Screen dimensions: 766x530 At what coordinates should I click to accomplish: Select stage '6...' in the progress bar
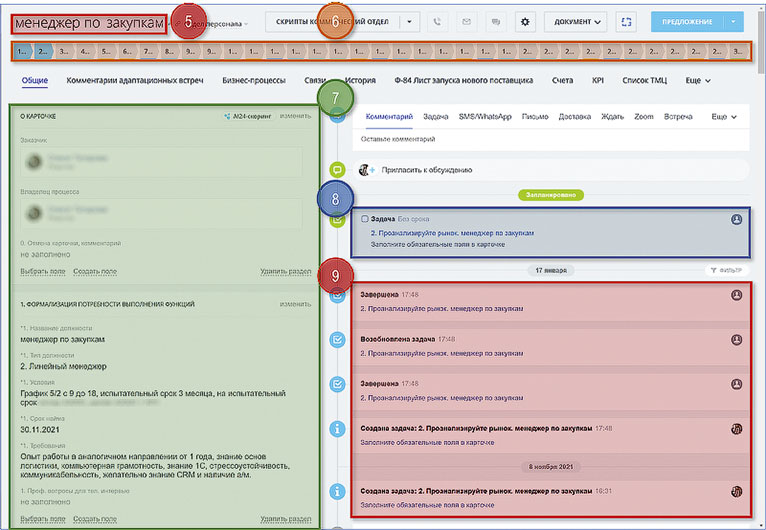pos(127,51)
